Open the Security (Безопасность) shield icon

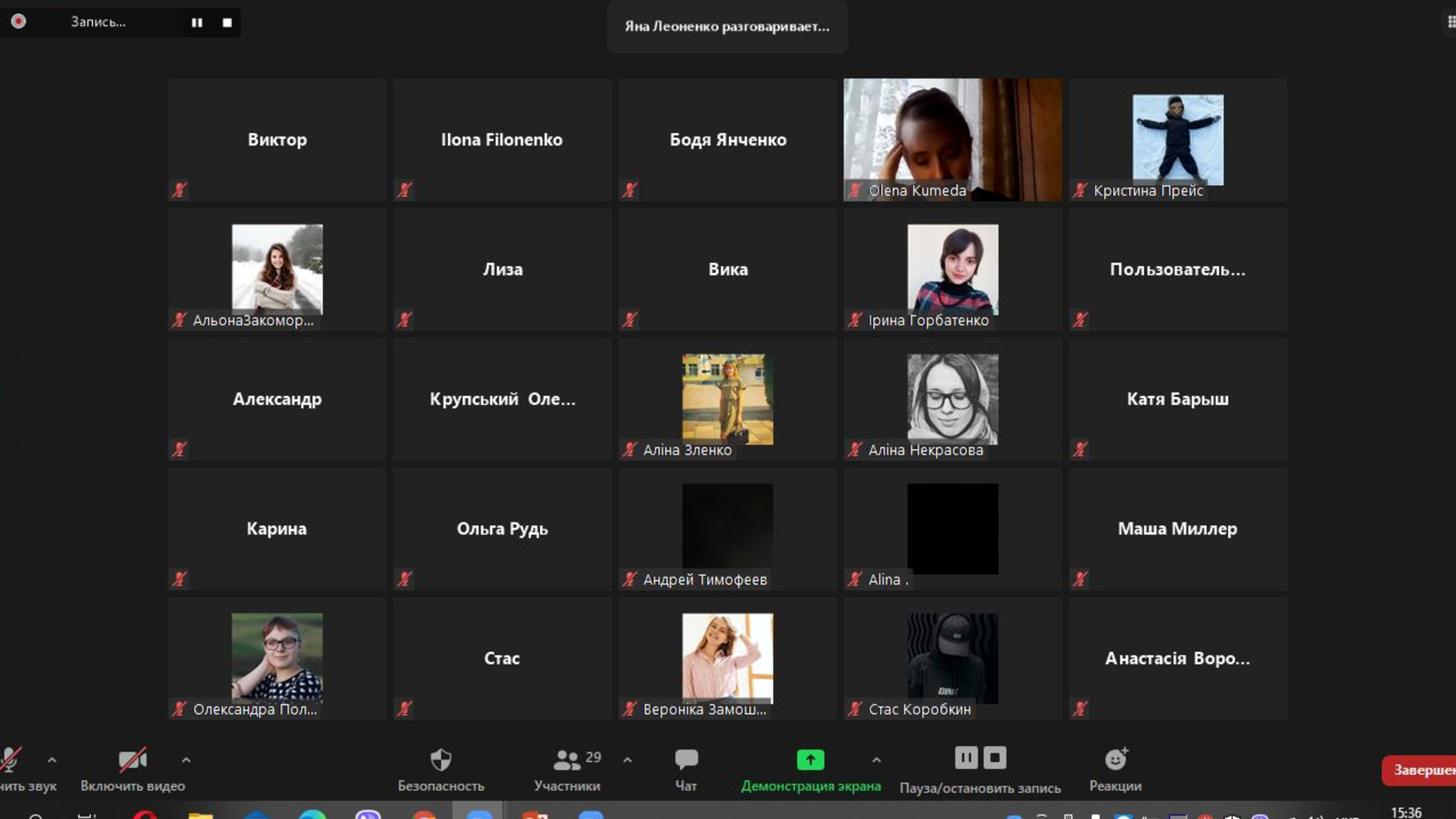(441, 760)
